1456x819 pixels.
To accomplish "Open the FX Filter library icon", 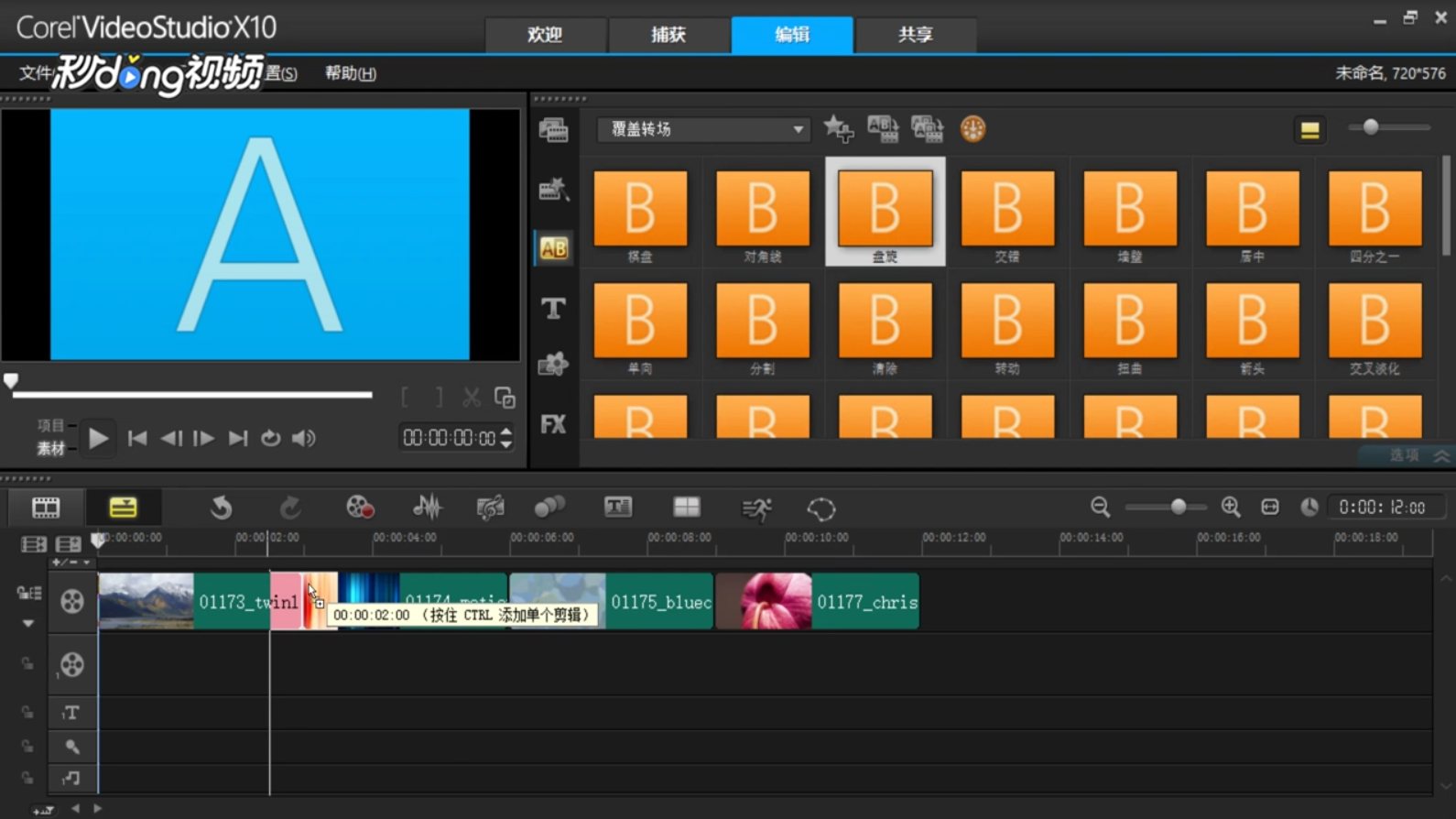I will [553, 424].
